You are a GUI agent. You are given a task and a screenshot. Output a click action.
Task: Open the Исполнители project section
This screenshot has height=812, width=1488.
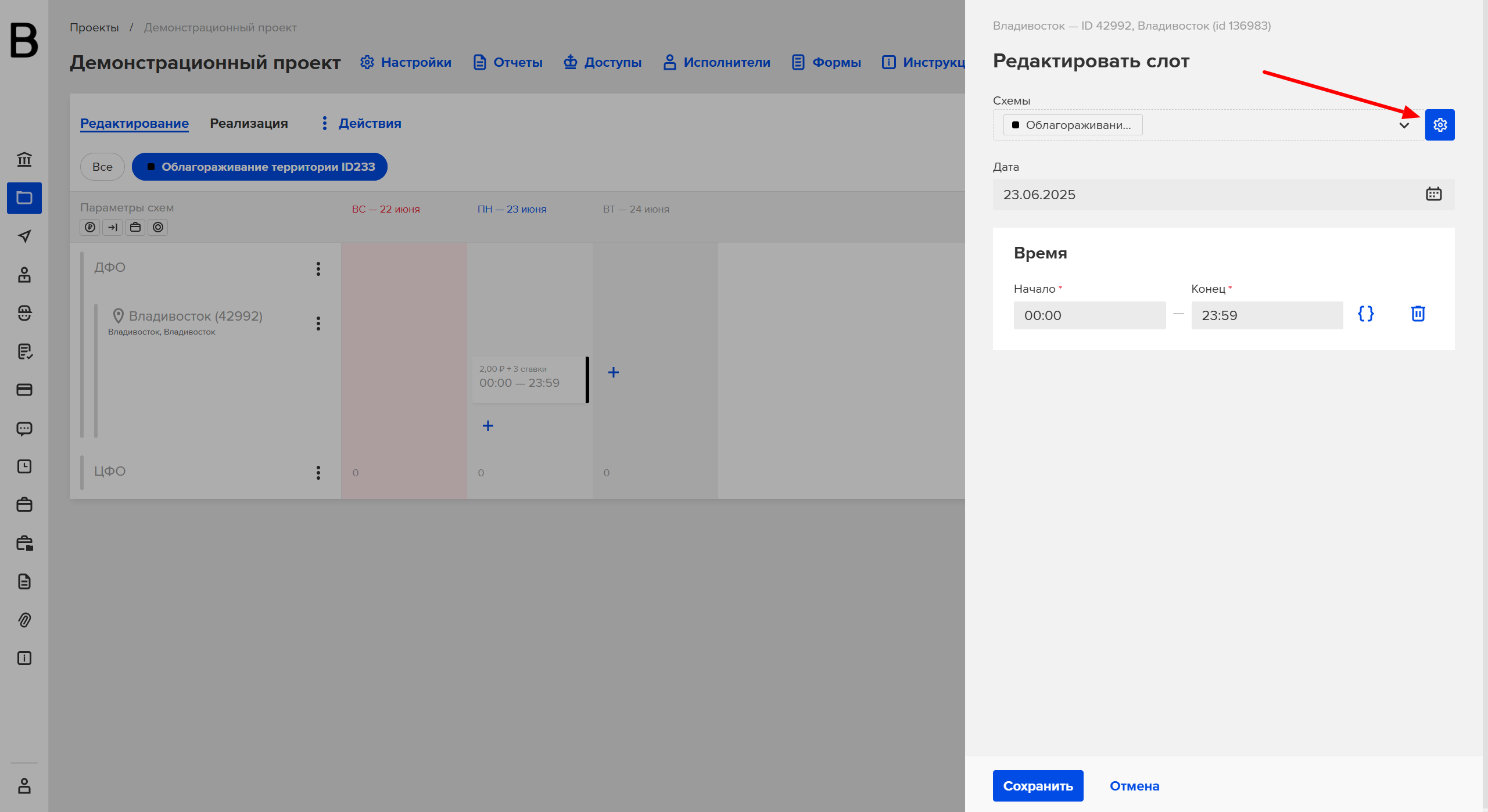716,62
